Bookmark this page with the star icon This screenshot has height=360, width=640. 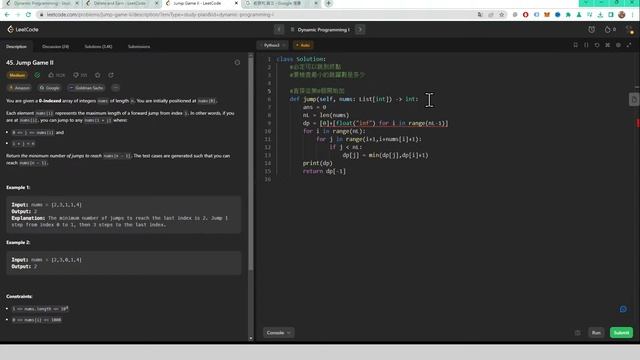tap(501, 15)
